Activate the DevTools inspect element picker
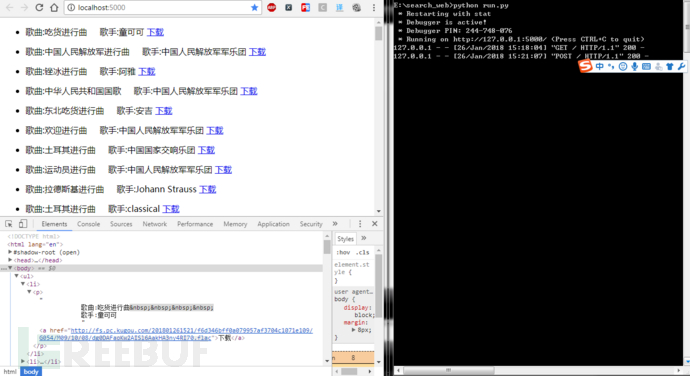 point(9,224)
